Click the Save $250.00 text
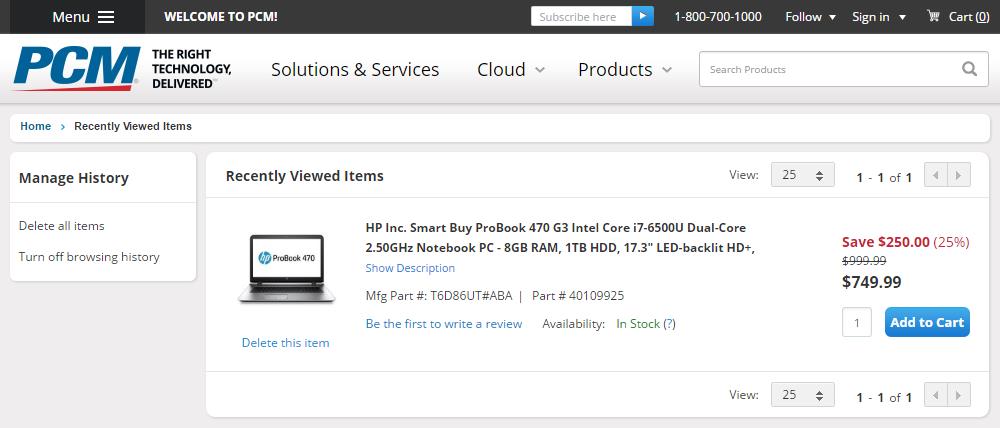The height and width of the screenshot is (428, 1000). click(x=886, y=242)
